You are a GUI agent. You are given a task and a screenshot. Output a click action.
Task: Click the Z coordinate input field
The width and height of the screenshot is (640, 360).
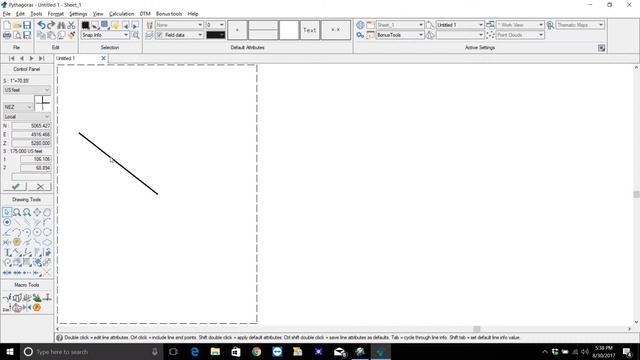(x=31, y=143)
